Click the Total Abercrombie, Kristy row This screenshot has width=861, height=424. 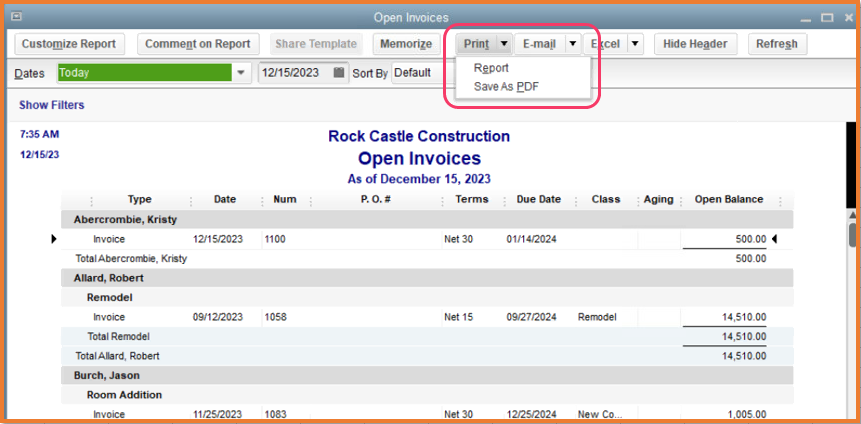[x=427, y=259]
